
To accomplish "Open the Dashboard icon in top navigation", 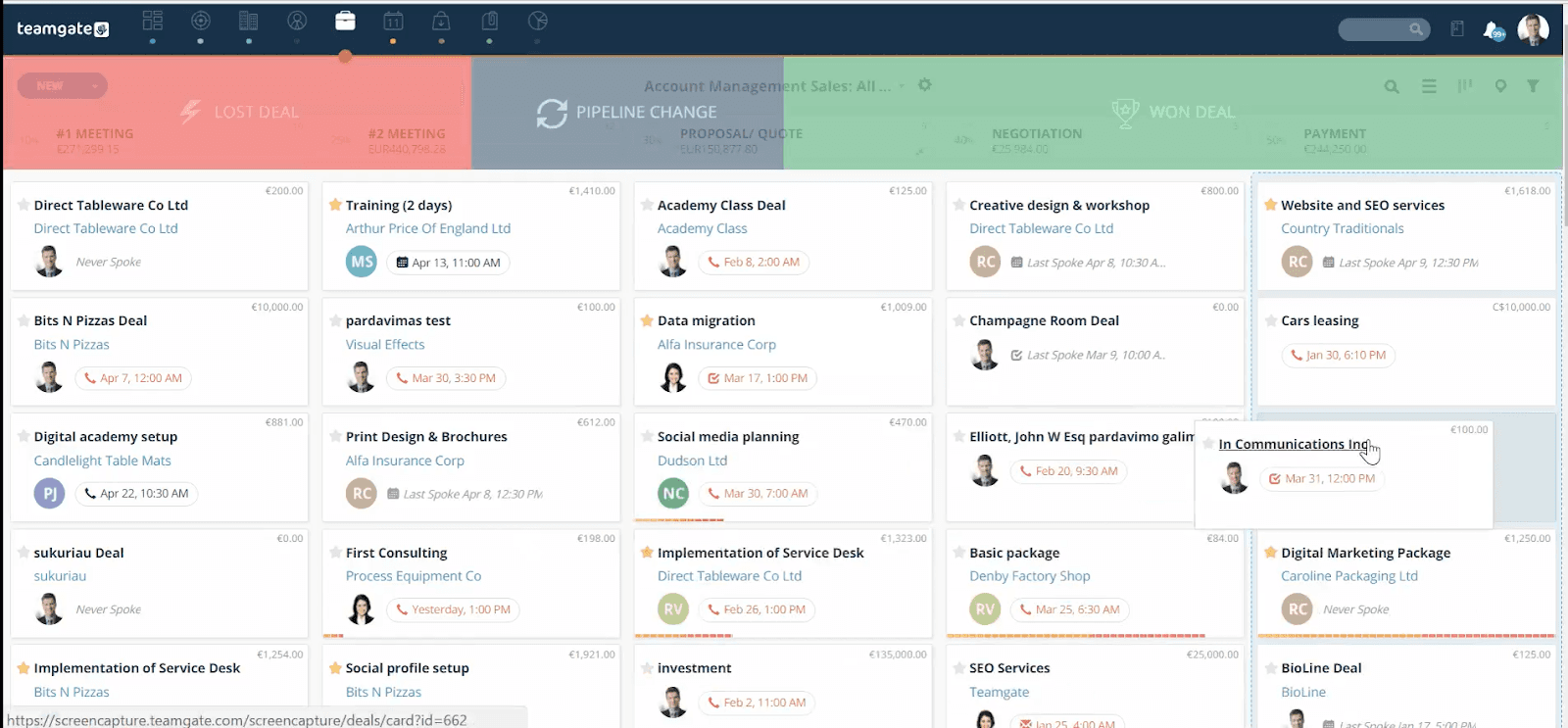I will point(152,21).
